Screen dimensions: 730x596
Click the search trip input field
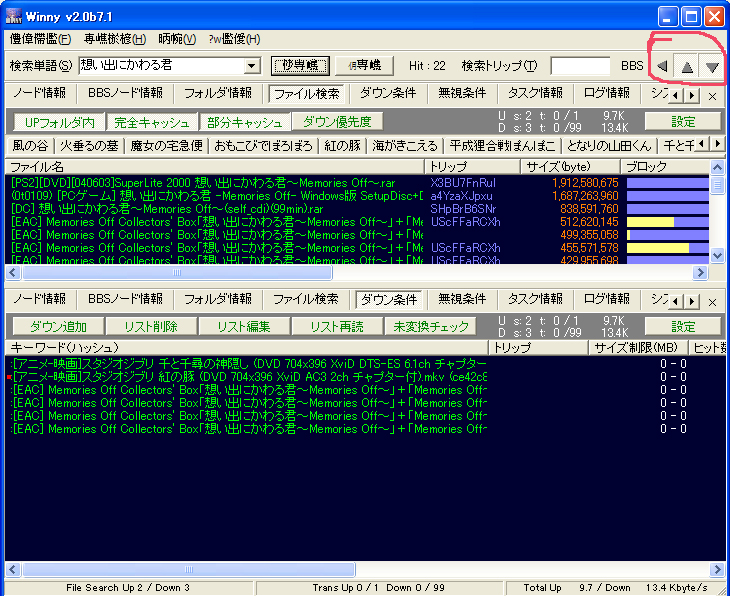coord(580,66)
